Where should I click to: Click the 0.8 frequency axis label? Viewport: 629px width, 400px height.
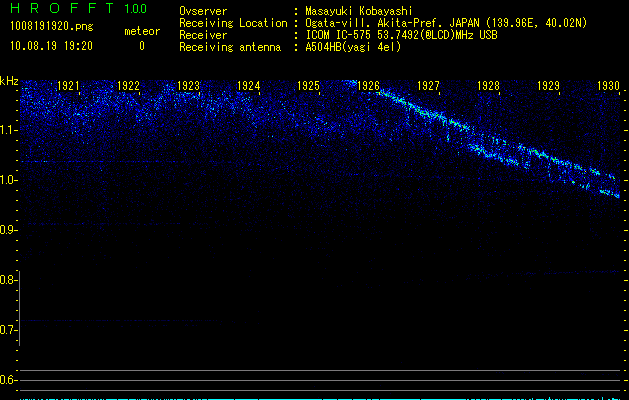tap(8, 280)
